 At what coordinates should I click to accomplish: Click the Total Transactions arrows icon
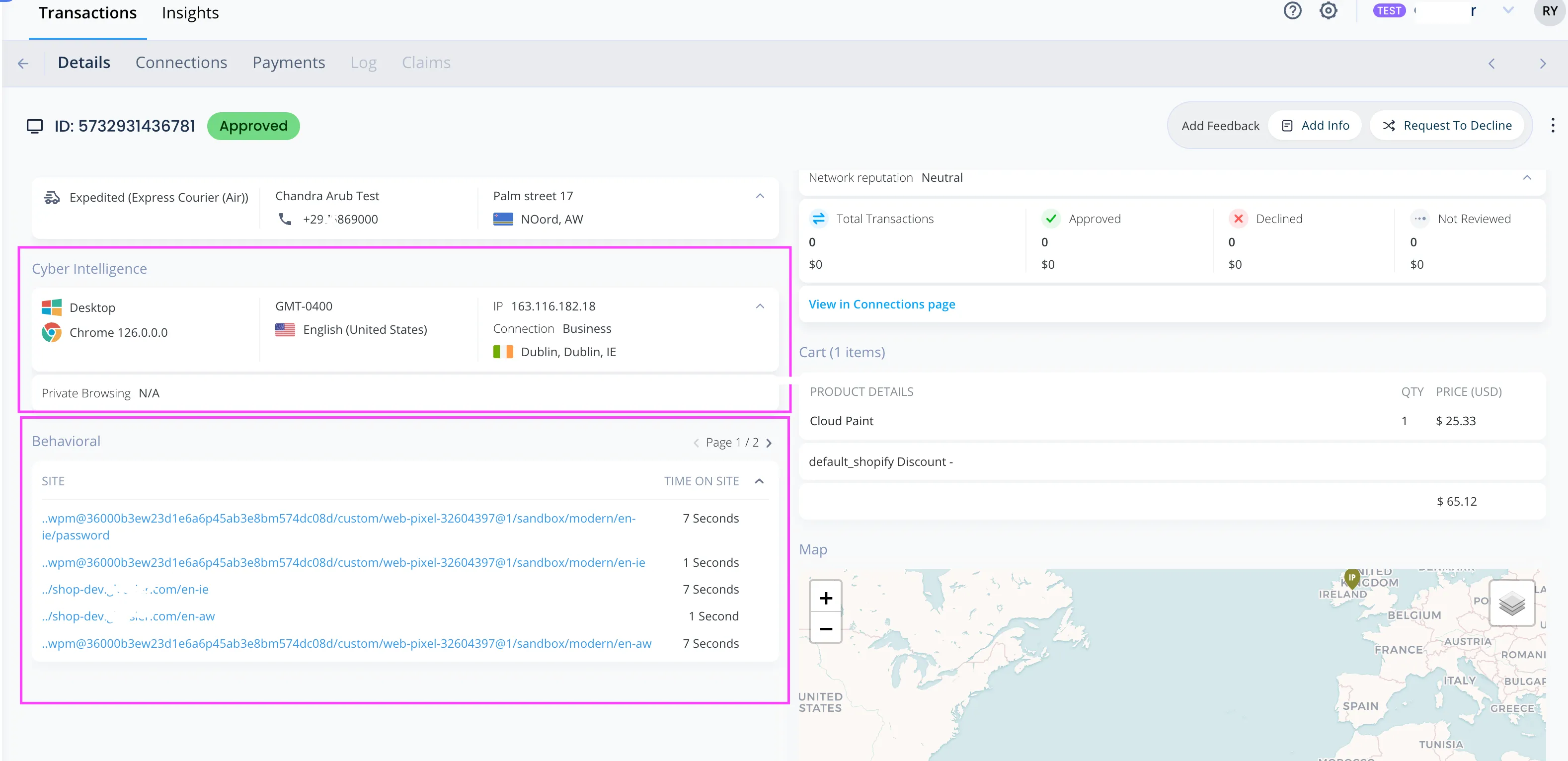click(819, 219)
